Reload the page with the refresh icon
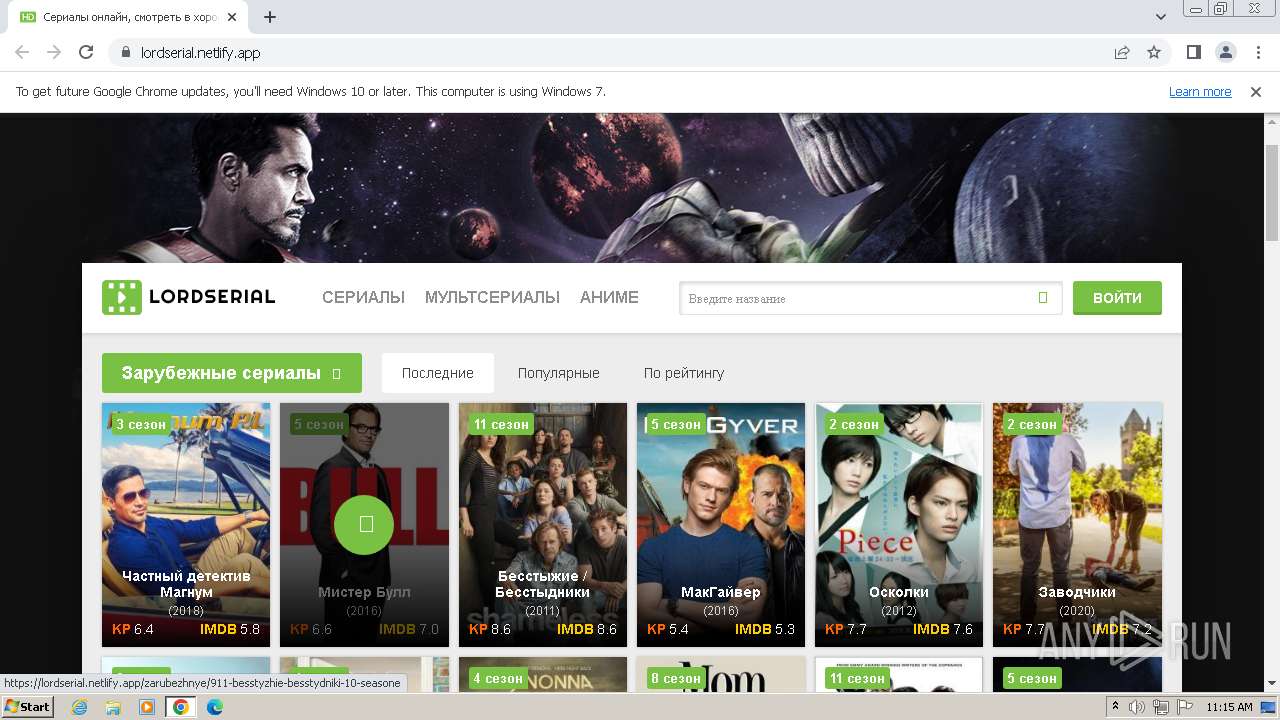 tap(86, 53)
